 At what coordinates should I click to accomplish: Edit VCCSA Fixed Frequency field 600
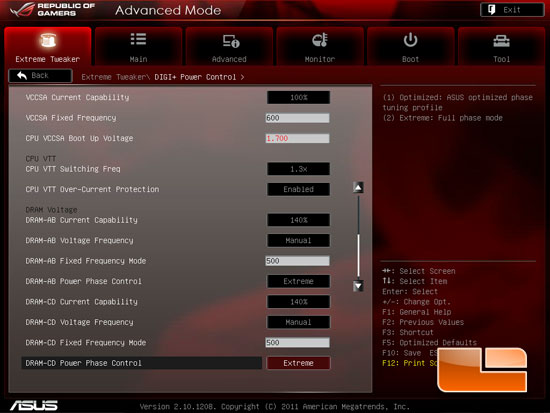[297, 118]
